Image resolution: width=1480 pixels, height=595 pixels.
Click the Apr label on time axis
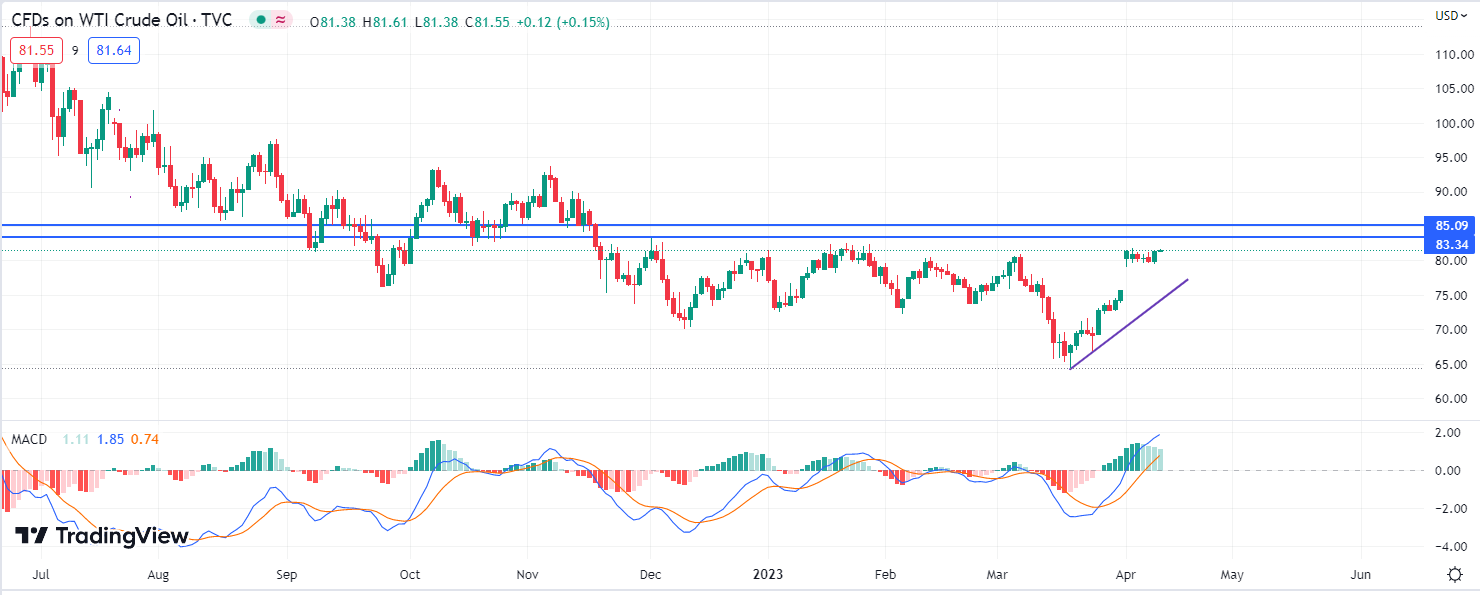point(1125,575)
